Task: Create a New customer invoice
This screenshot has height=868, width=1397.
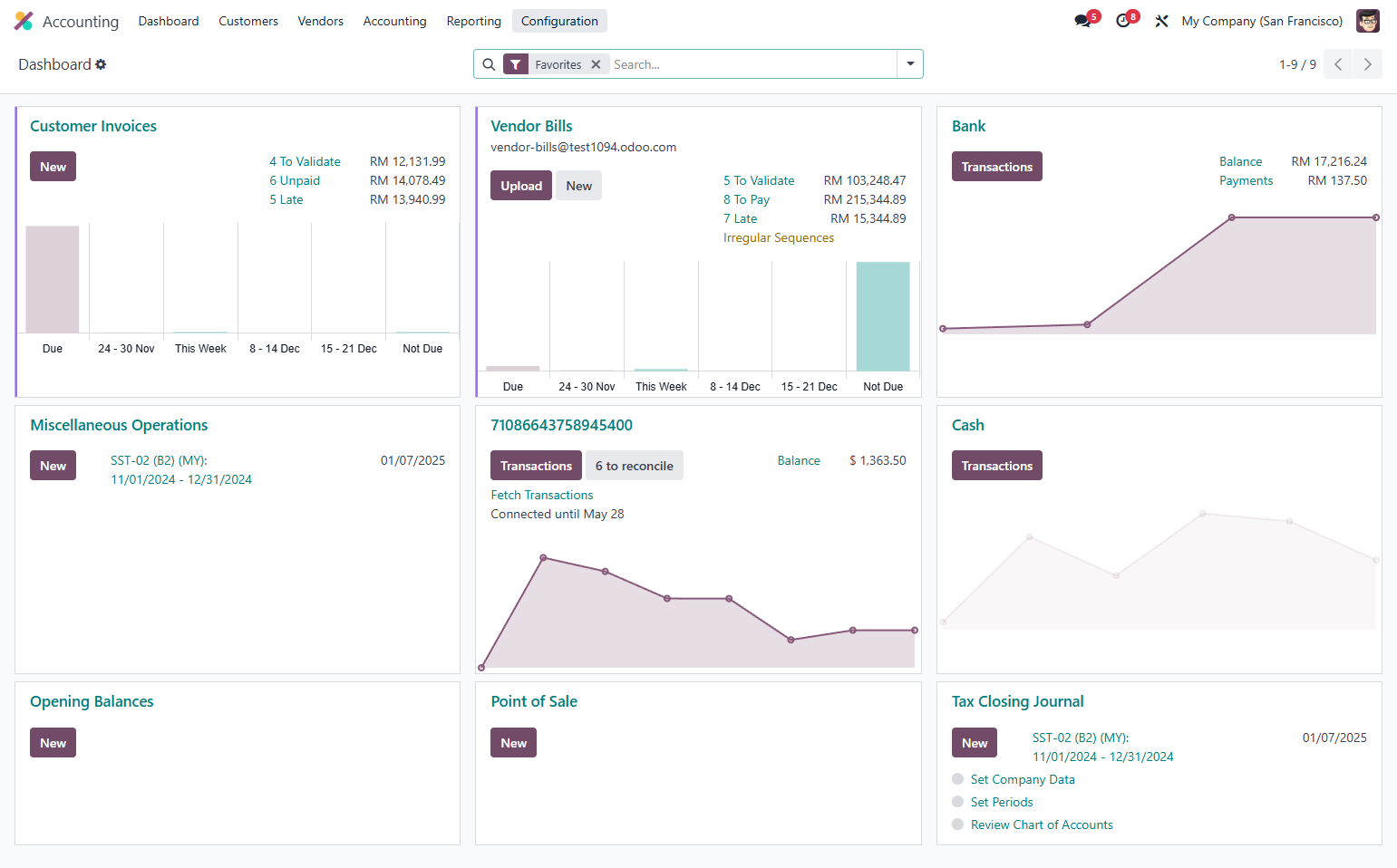Action: (x=53, y=167)
